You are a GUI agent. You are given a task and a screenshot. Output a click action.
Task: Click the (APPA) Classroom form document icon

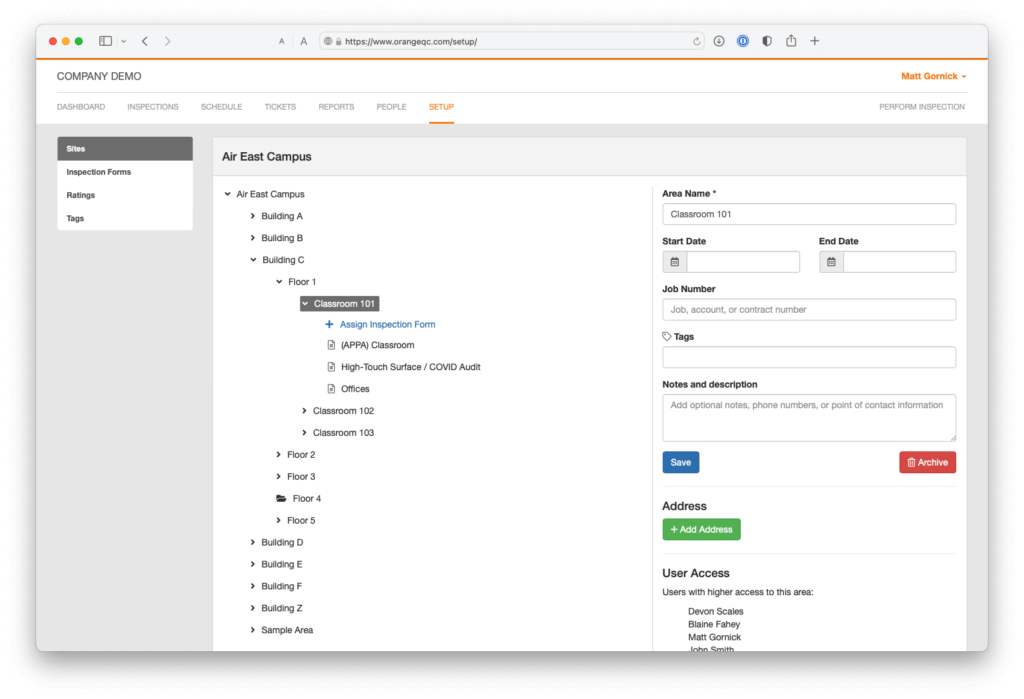[x=332, y=345]
